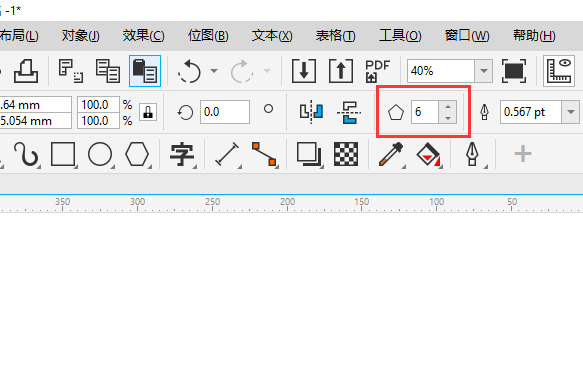Expand the 0.567 pt outline width dropdown
The width and height of the screenshot is (583, 374).
point(571,112)
